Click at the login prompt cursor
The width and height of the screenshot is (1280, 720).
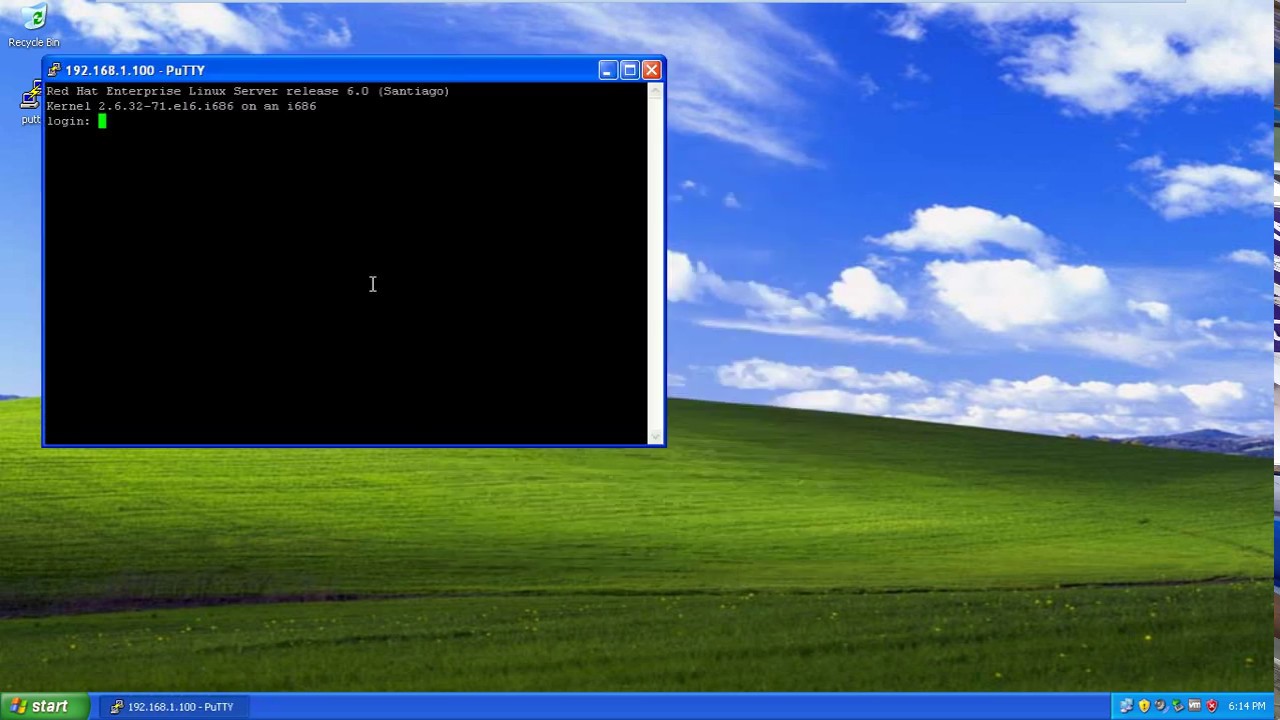point(102,121)
